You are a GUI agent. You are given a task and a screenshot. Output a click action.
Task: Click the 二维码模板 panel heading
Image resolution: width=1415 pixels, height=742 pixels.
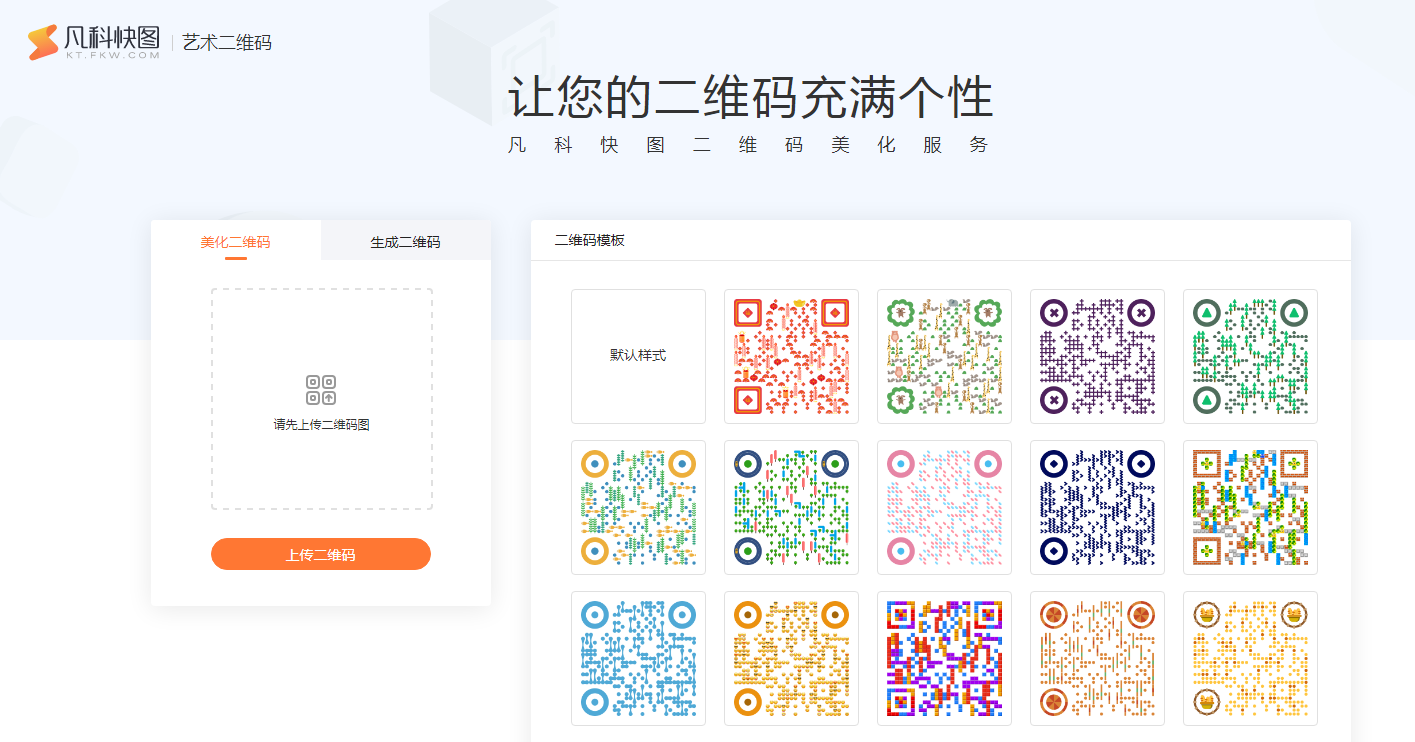(590, 240)
